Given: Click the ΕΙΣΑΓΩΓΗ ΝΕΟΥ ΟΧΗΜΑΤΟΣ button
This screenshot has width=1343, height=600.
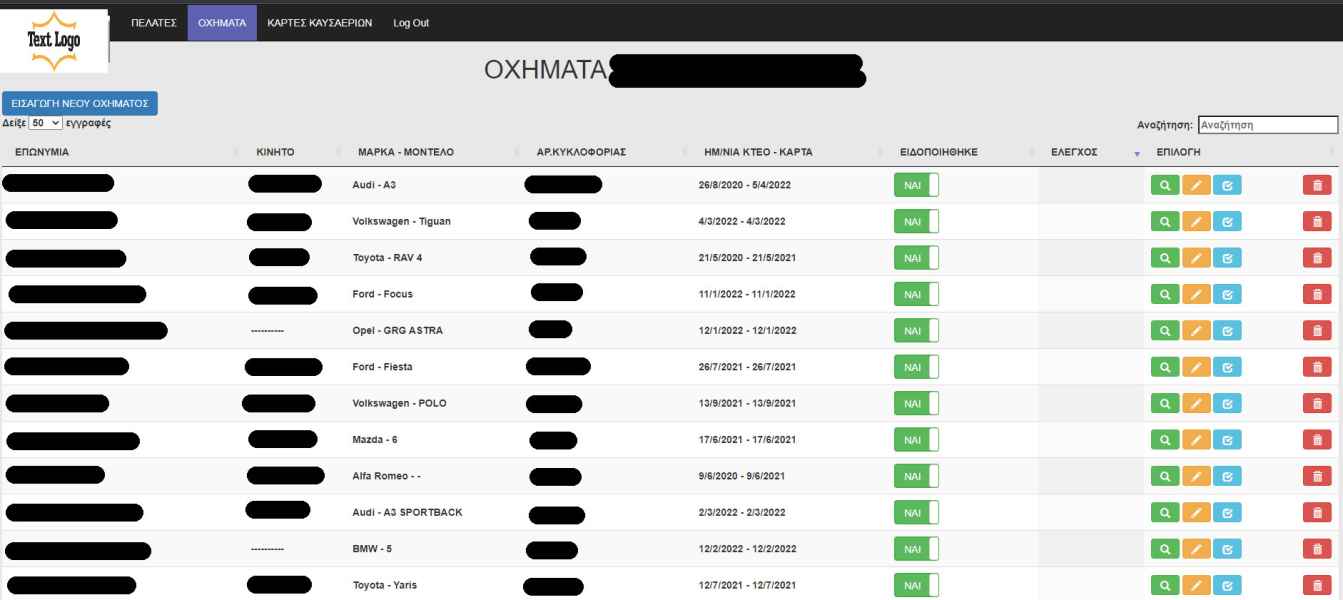Looking at the screenshot, I should [80, 103].
